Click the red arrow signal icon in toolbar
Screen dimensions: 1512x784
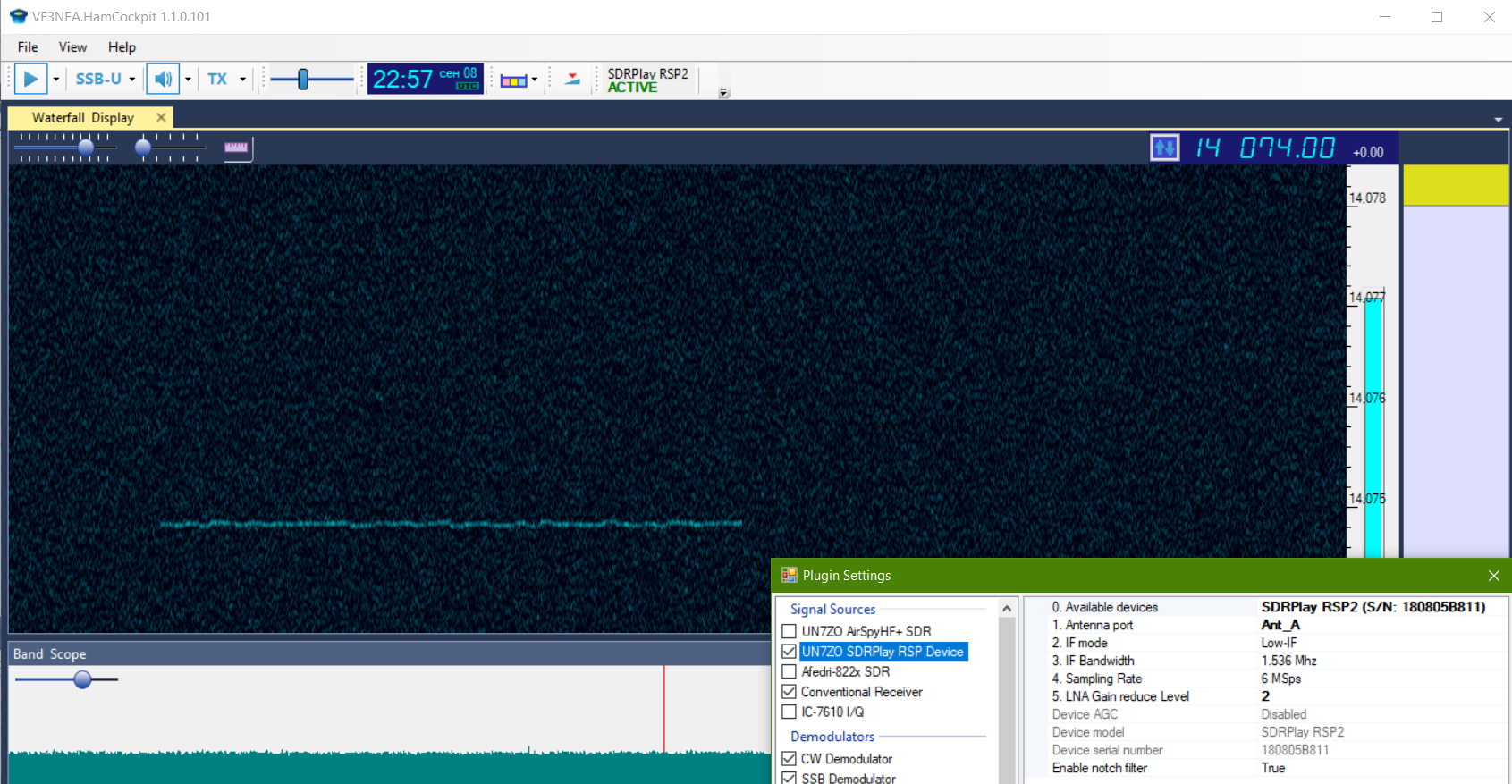click(x=572, y=80)
